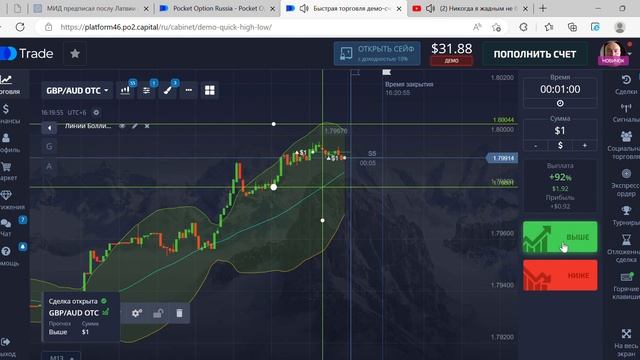The width and height of the screenshot is (640, 360).
Task: Switch to multi-chart grid layout
Action: [210, 90]
